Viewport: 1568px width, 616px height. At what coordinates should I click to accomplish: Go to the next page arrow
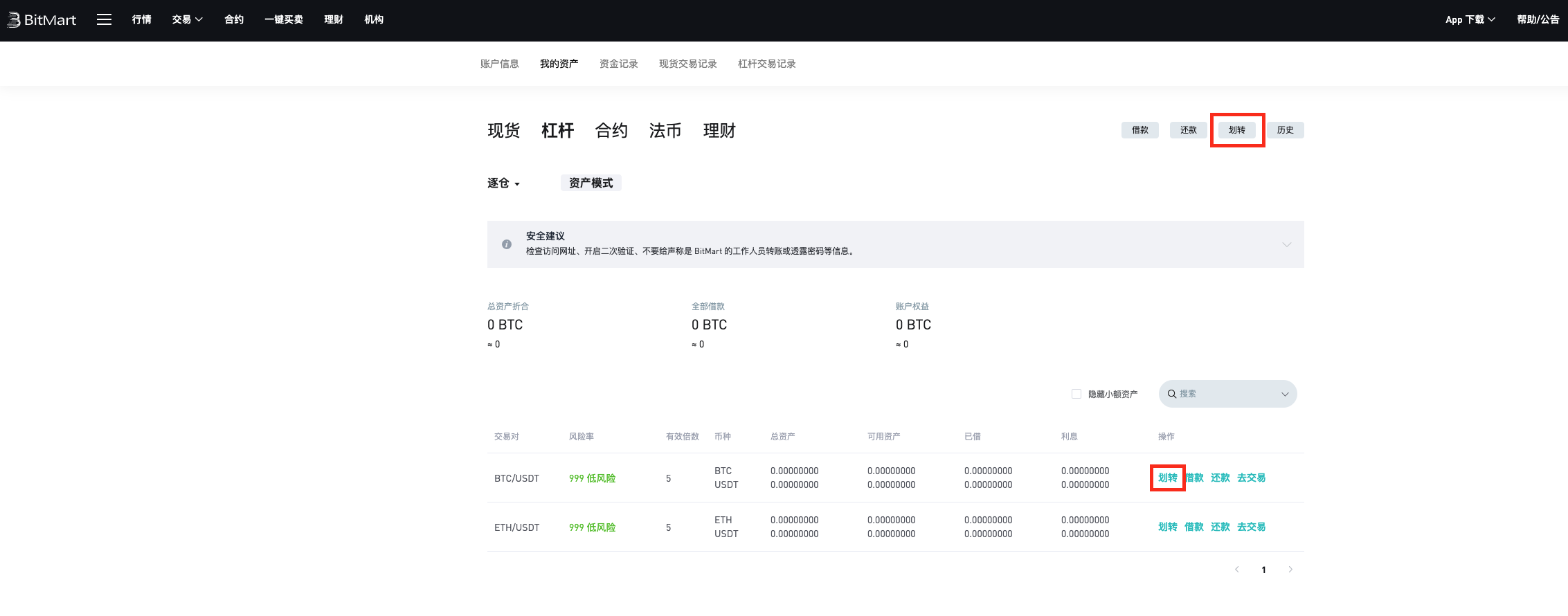pyautogui.click(x=1290, y=570)
